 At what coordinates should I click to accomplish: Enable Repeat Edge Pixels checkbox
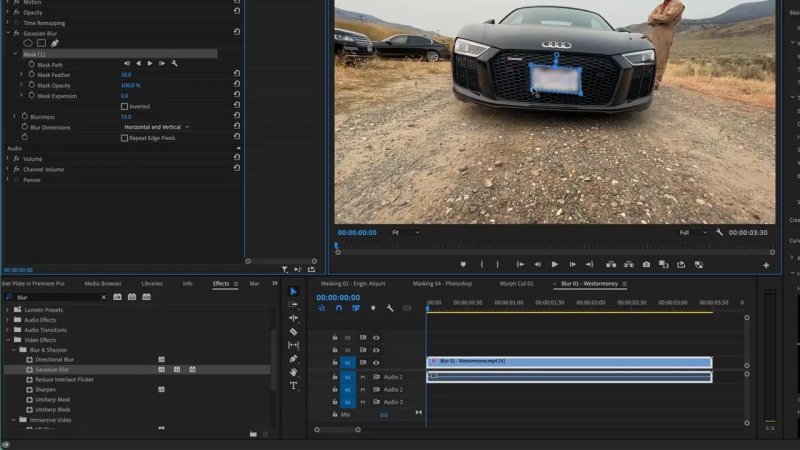pyautogui.click(x=124, y=138)
